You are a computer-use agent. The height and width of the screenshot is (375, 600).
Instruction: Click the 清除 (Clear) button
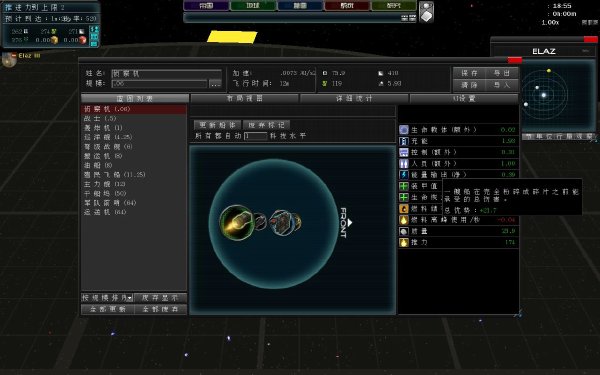469,85
